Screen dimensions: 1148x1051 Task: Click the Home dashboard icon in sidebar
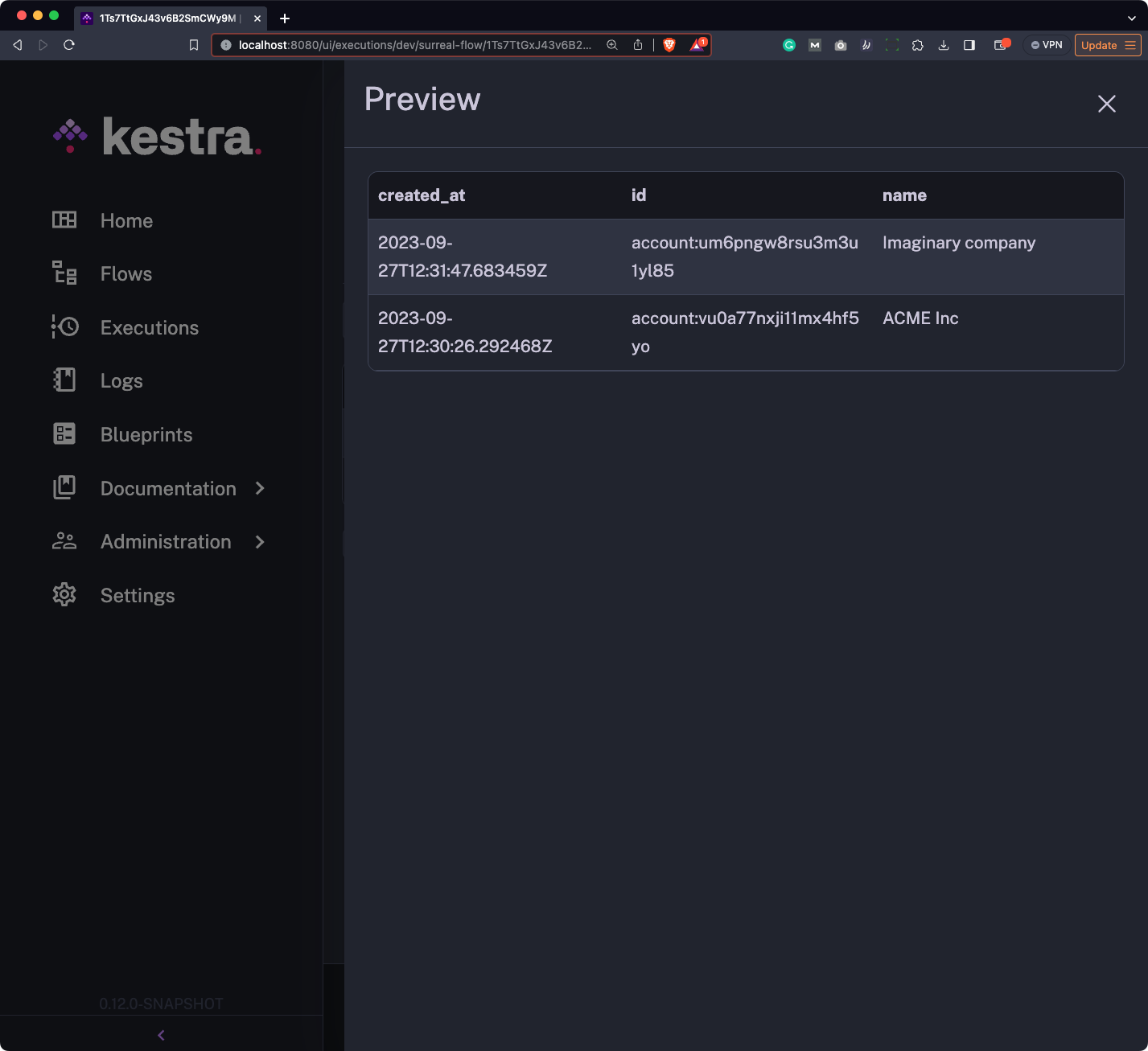point(64,220)
